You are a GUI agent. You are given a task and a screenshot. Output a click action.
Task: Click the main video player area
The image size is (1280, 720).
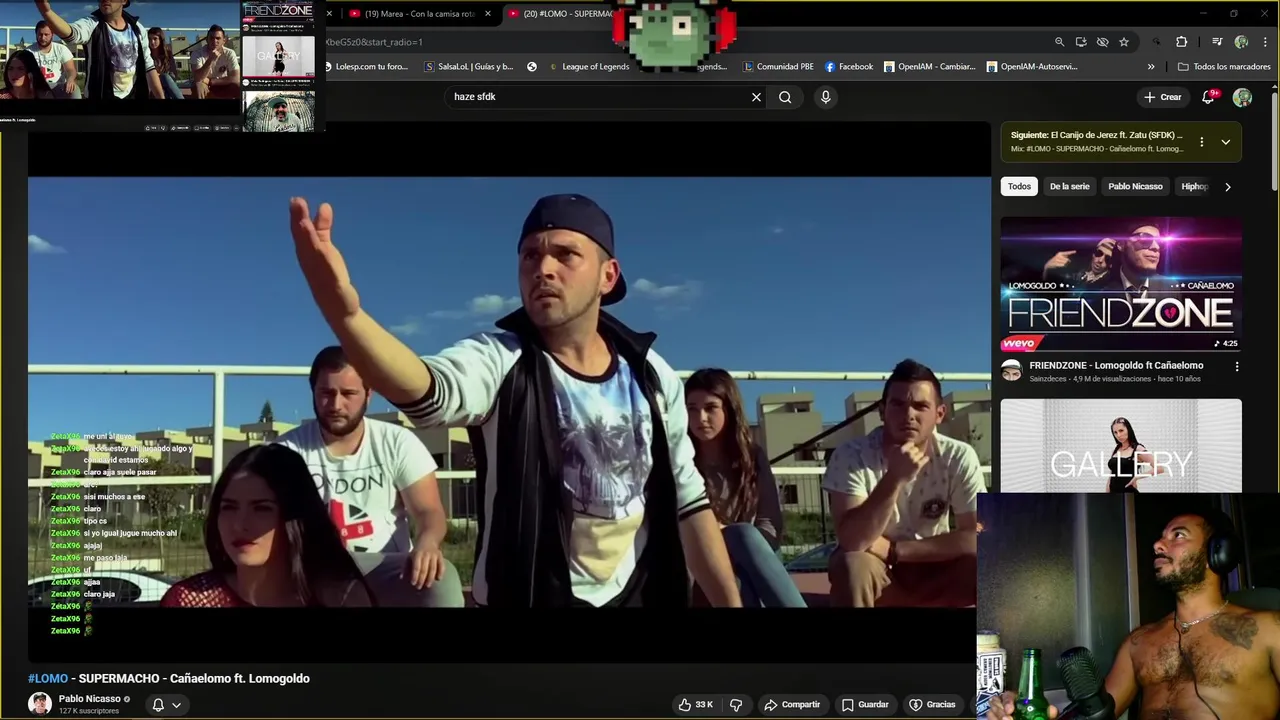tap(509, 392)
